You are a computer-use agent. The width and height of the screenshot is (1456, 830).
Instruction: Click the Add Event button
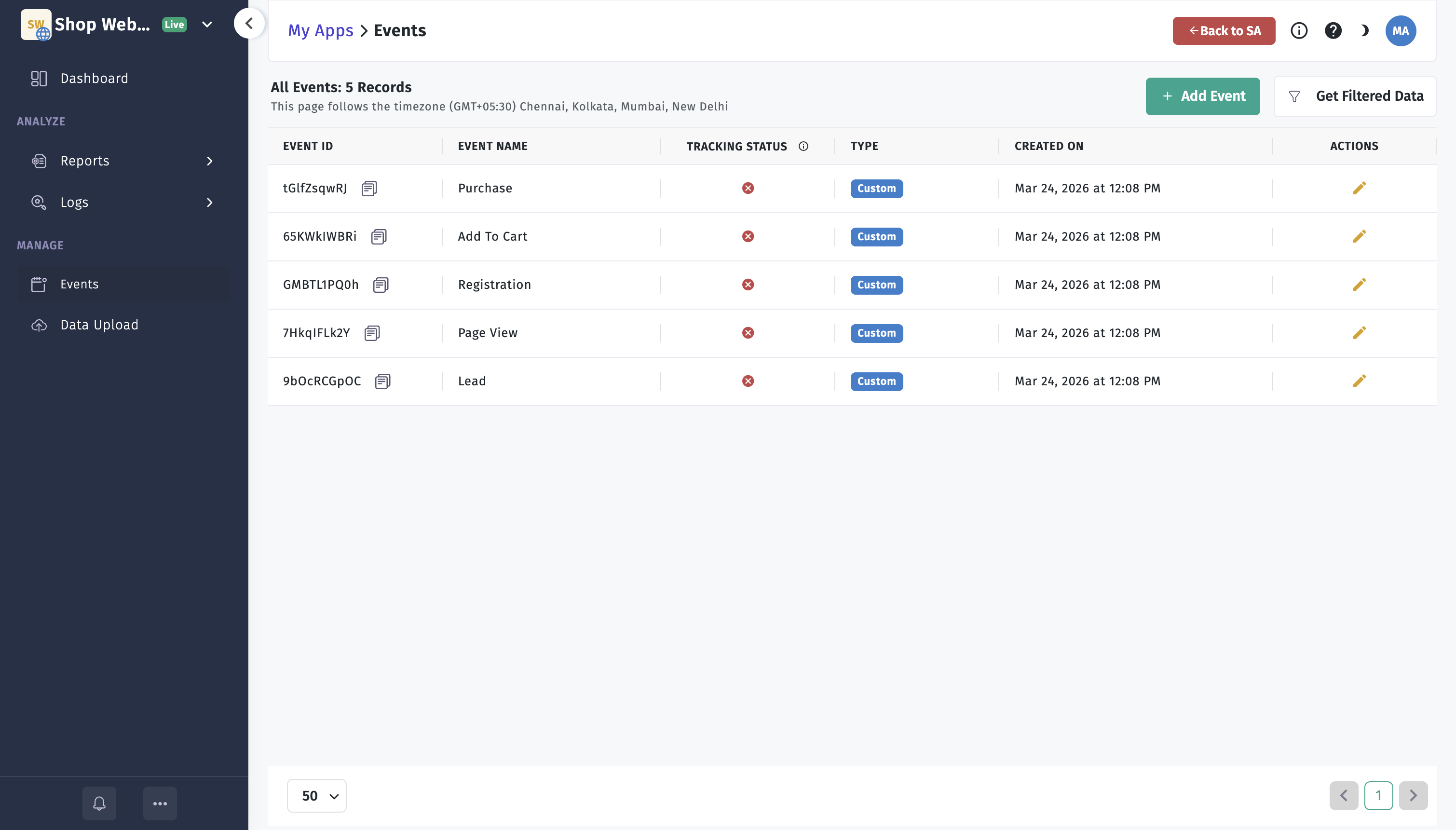[x=1202, y=96]
